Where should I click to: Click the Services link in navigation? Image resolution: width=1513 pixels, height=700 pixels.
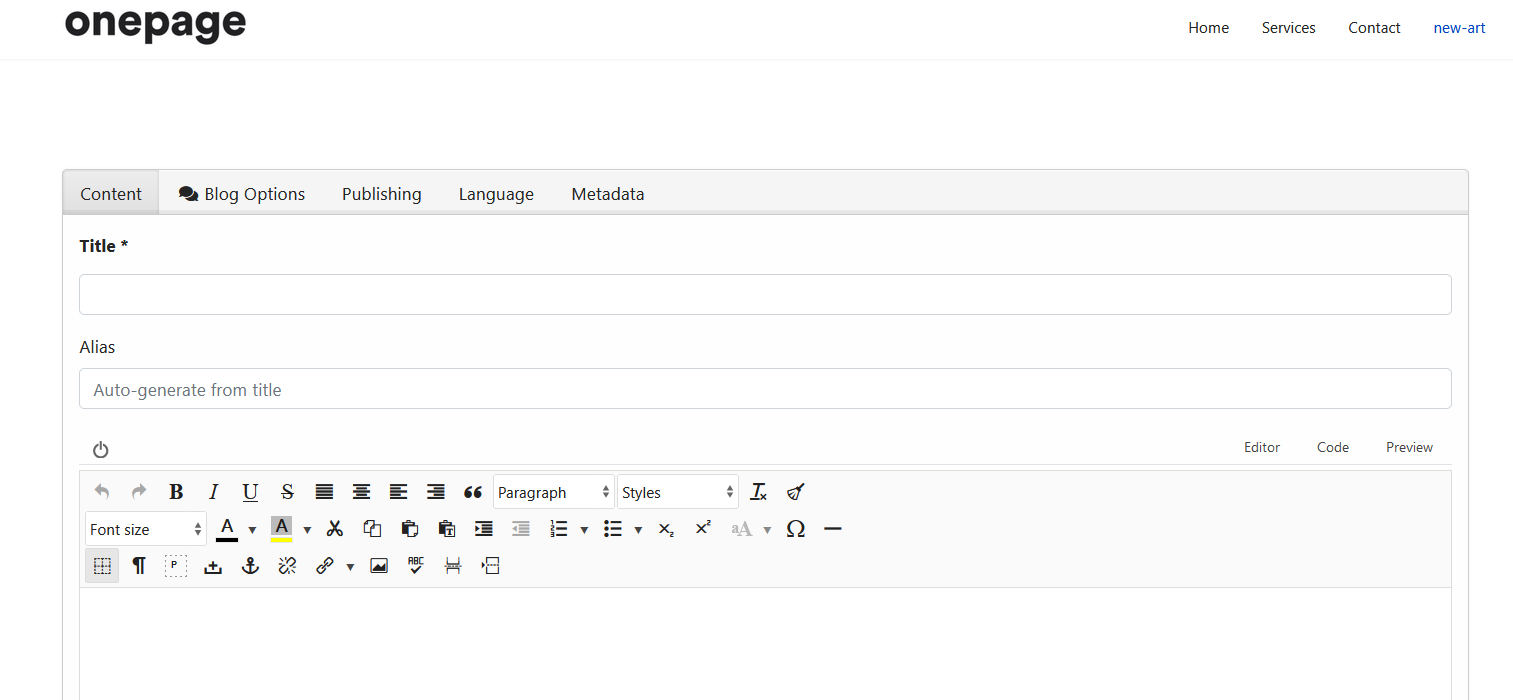point(1288,28)
